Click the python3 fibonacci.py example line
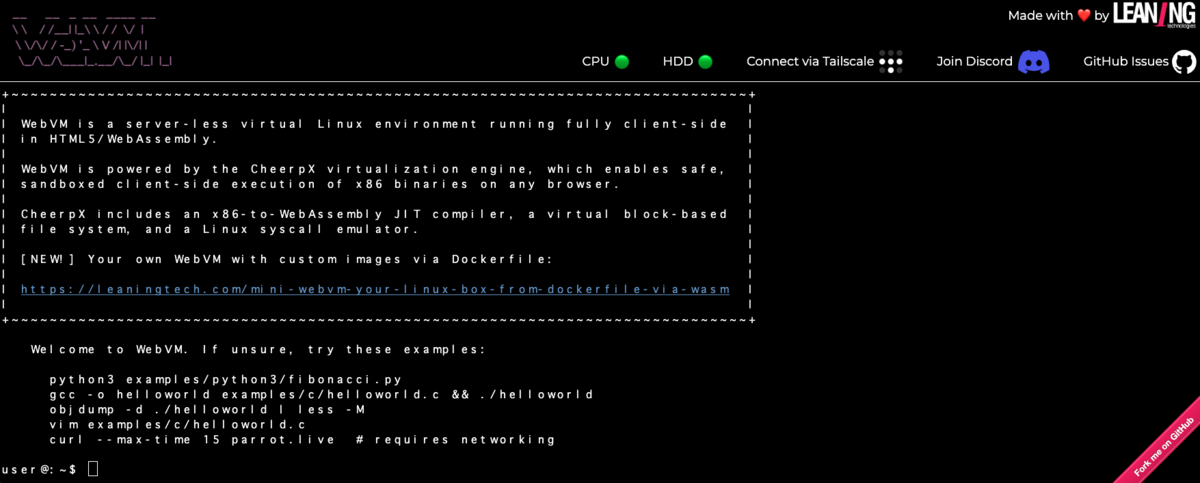Screen dimensions: 1200x483 pos(226,380)
